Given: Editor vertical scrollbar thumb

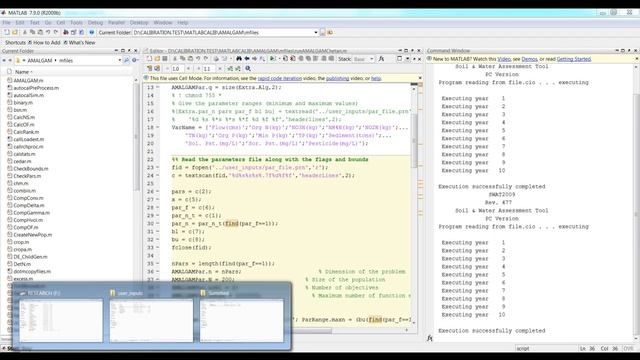Looking at the screenshot, I should pos(414,141).
